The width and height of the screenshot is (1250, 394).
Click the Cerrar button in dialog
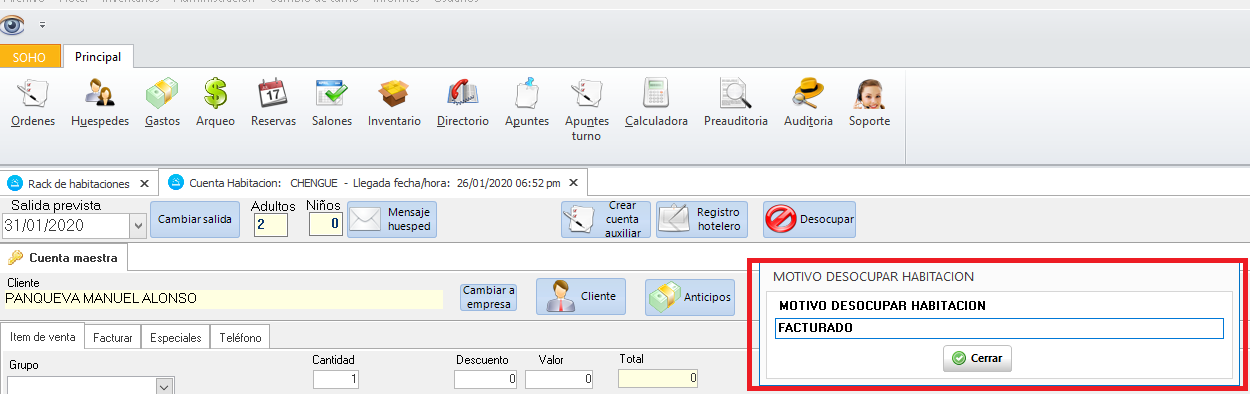[977, 358]
